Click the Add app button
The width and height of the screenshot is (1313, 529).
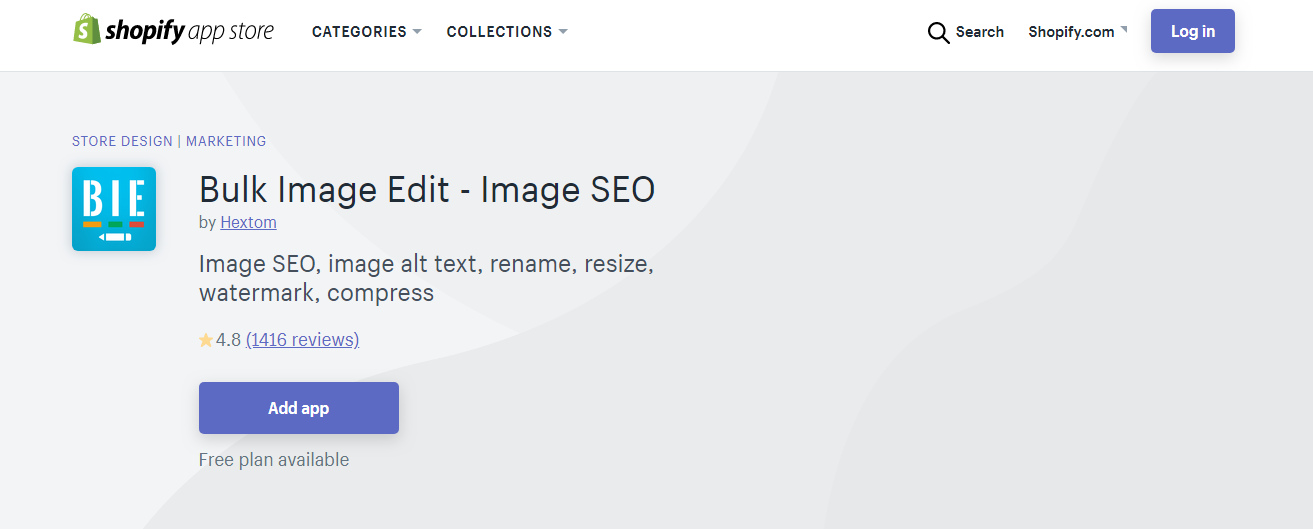(x=299, y=408)
